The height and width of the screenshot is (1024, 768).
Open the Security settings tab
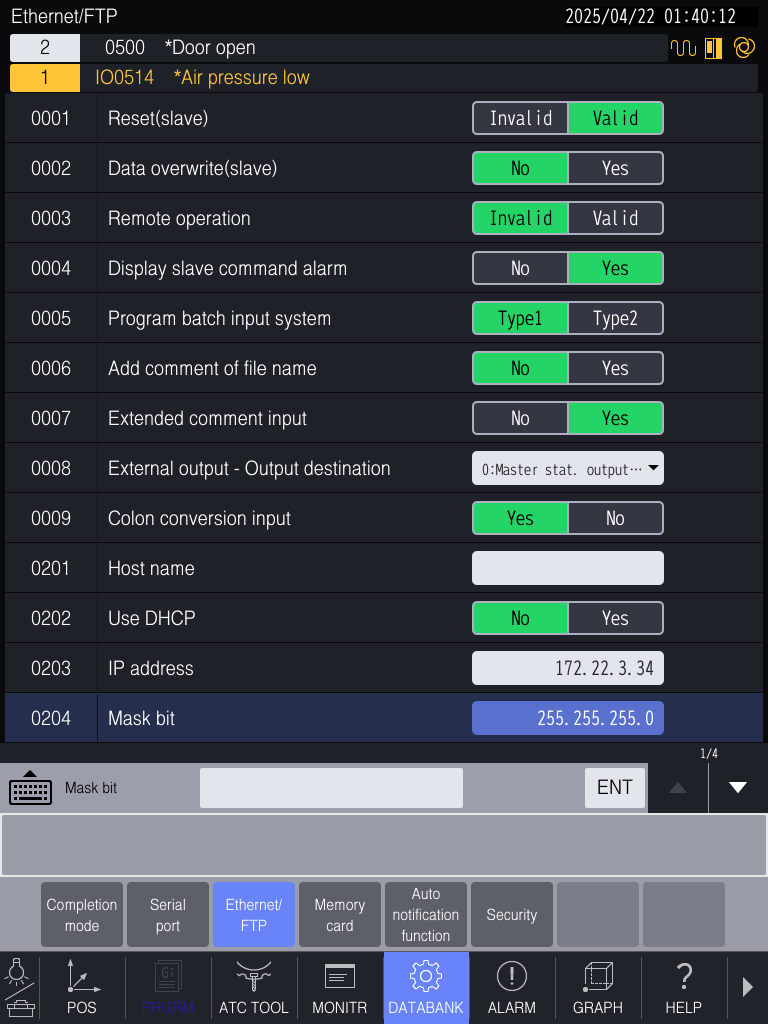511,914
